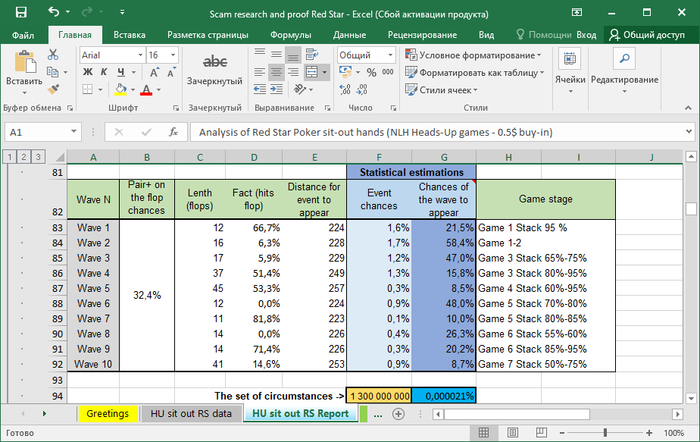Cut selection with the scissors icon
The width and height of the screenshot is (700, 442).
(53, 54)
